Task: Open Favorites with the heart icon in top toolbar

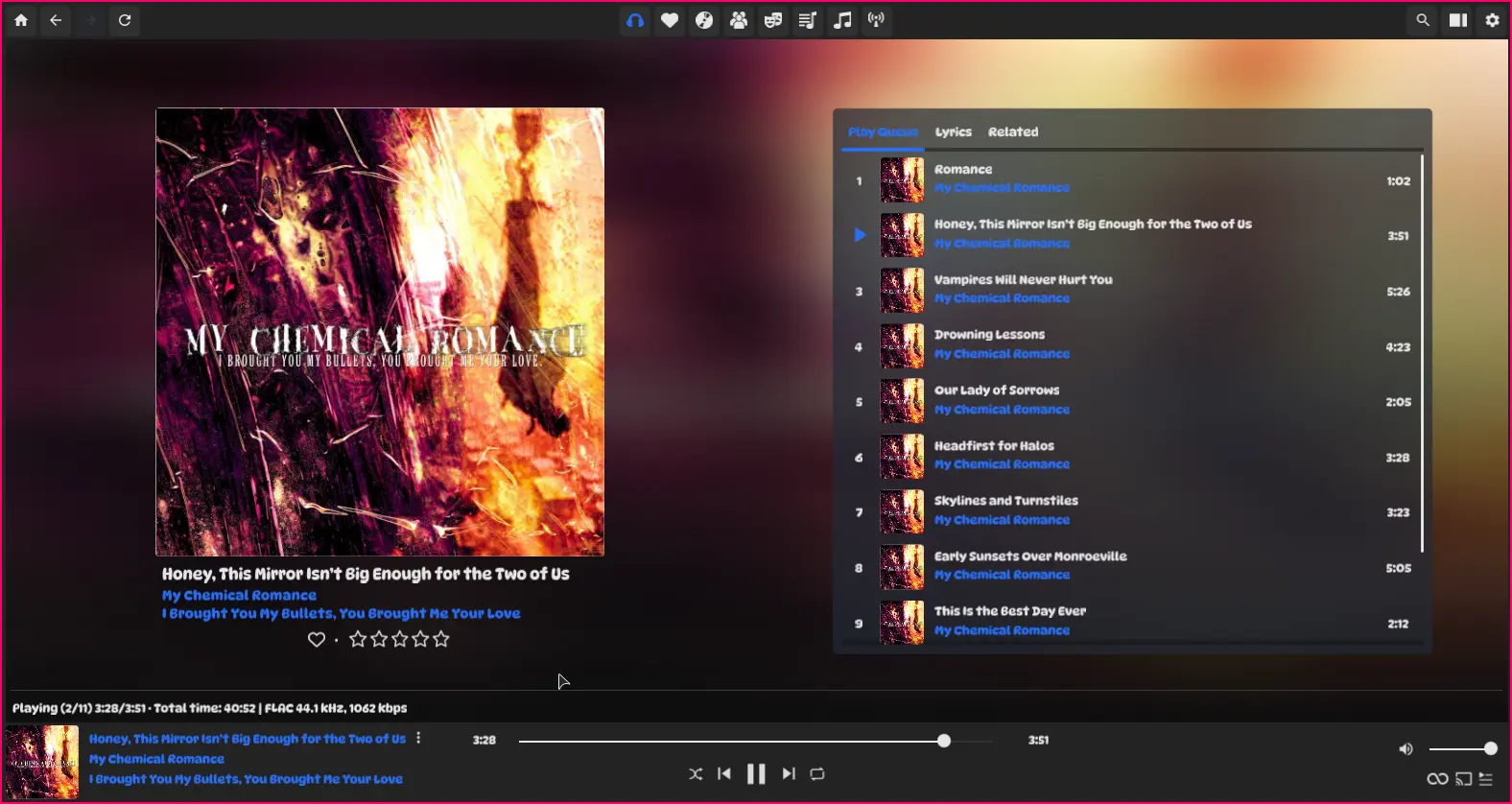Action: pos(670,20)
